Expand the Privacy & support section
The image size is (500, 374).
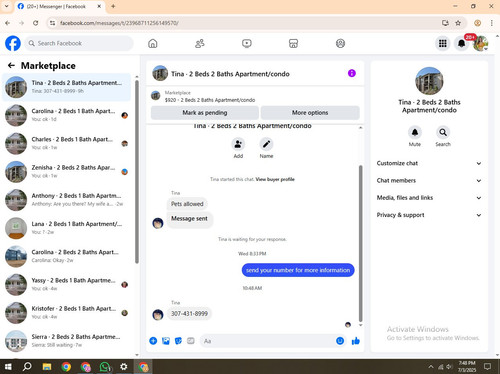(429, 215)
